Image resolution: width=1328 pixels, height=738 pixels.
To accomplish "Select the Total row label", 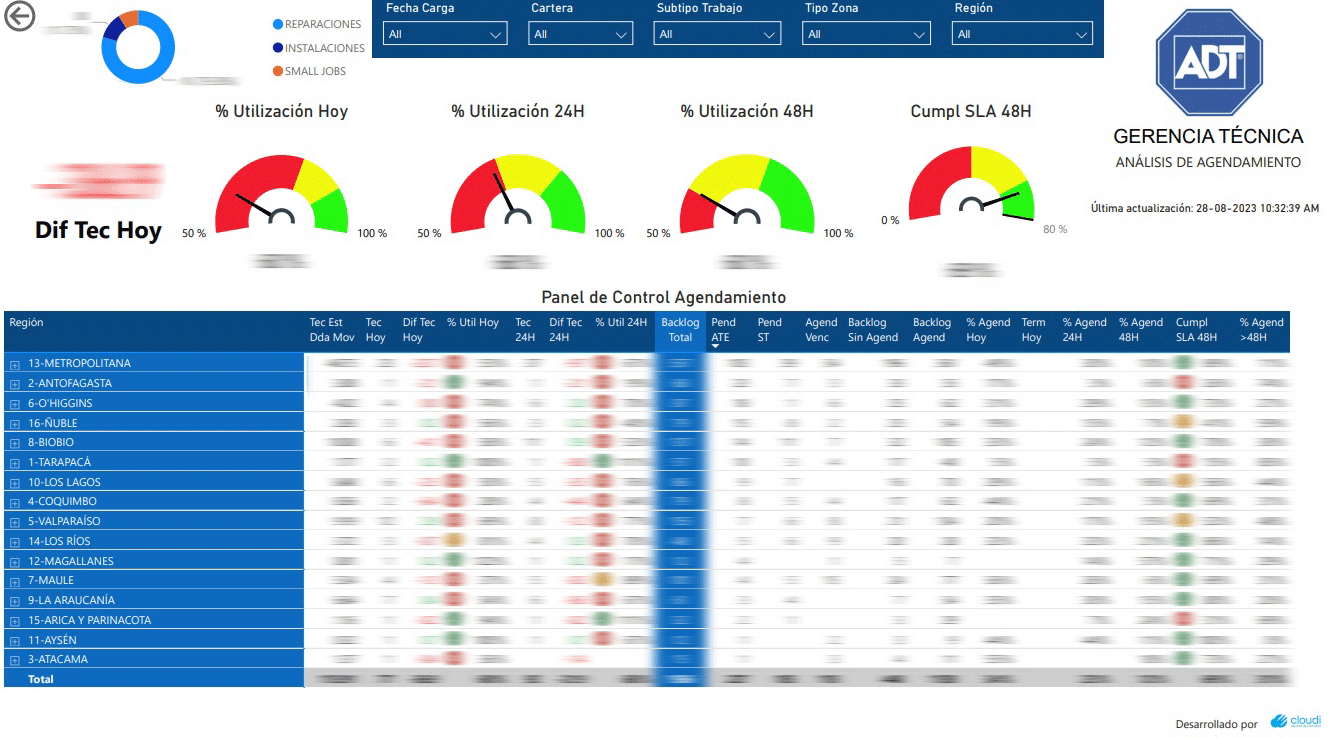I will pyautogui.click(x=40, y=679).
